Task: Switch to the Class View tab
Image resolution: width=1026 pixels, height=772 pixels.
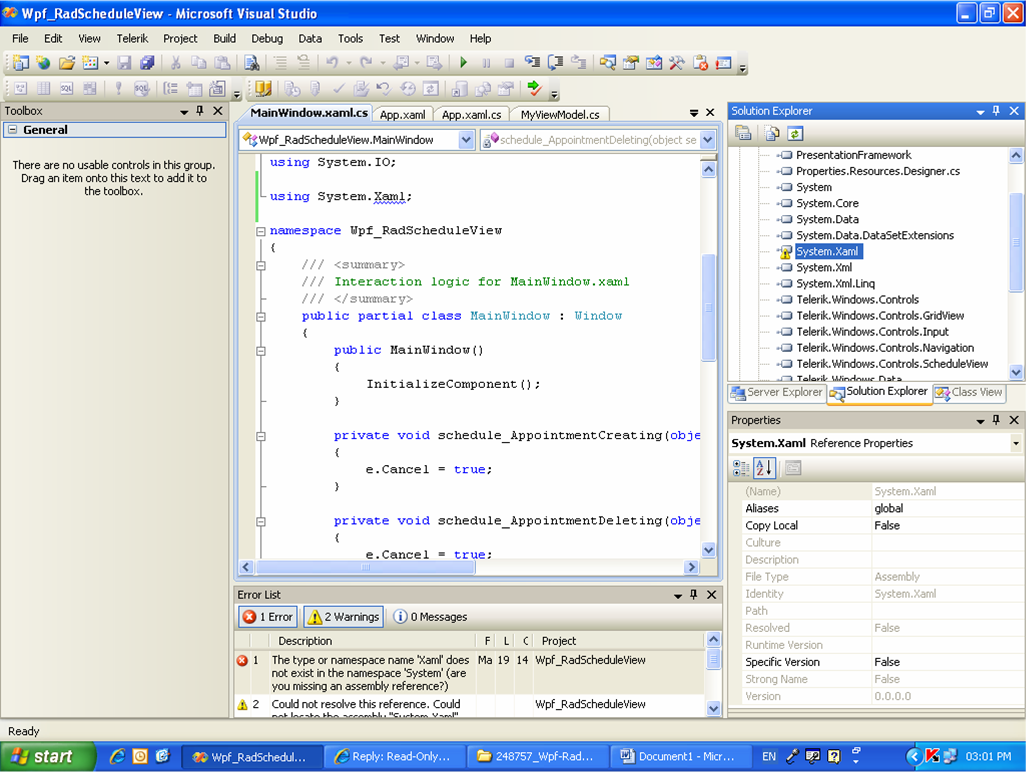Action: [968, 393]
